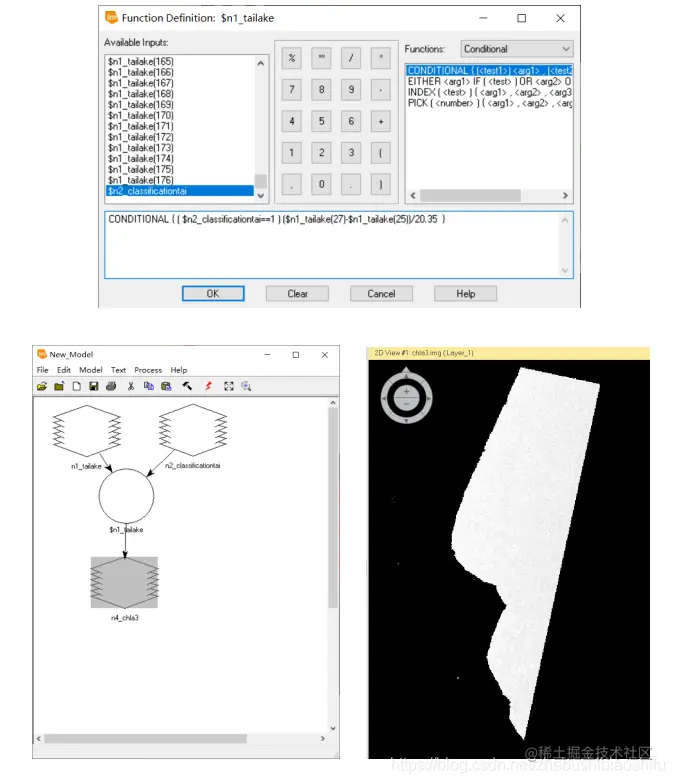The image size is (674, 783).
Task: Click the second folder icon in toolbar
Action: pos(59,386)
